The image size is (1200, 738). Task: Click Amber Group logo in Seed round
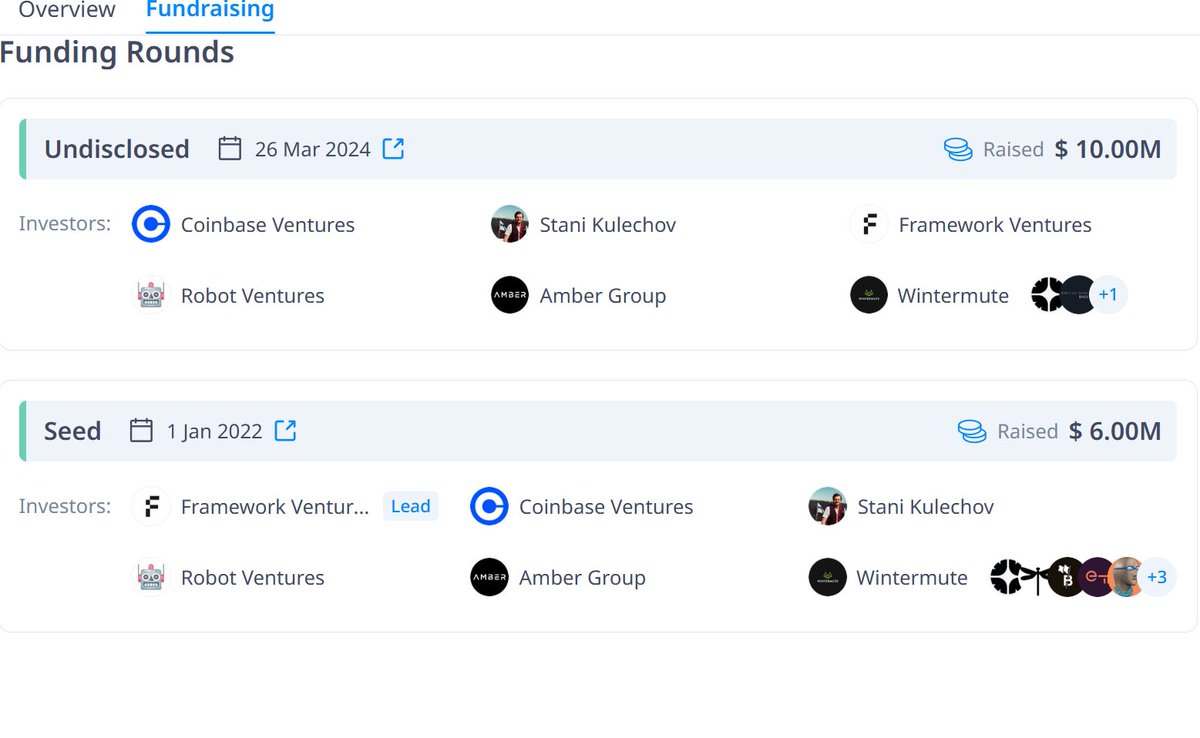(489, 578)
